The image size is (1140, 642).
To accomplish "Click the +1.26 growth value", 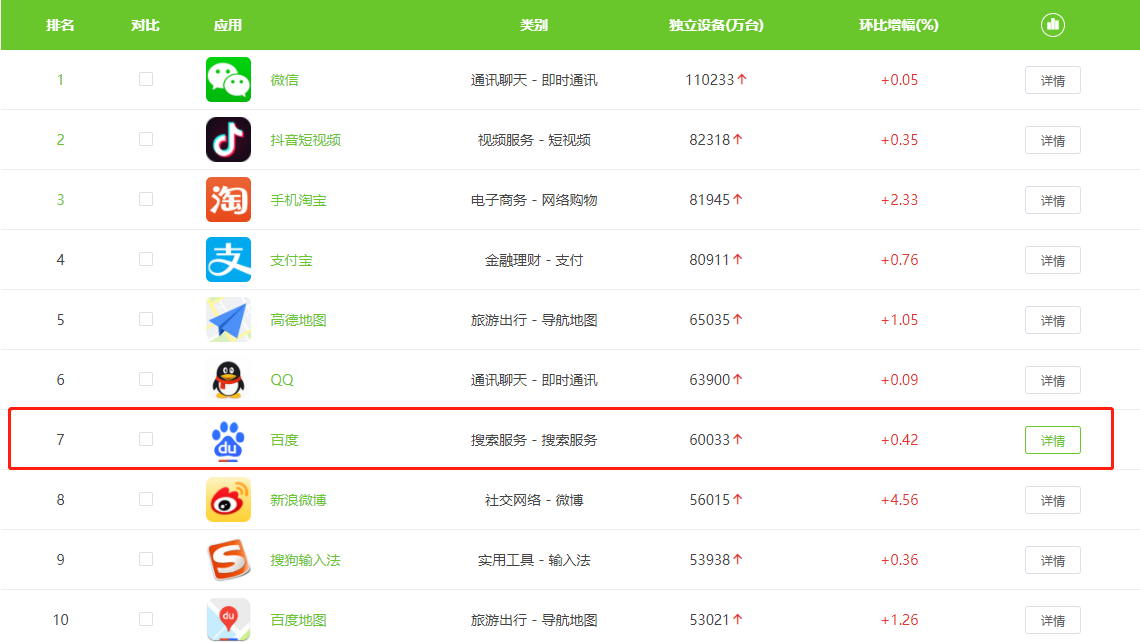I will tap(899, 620).
